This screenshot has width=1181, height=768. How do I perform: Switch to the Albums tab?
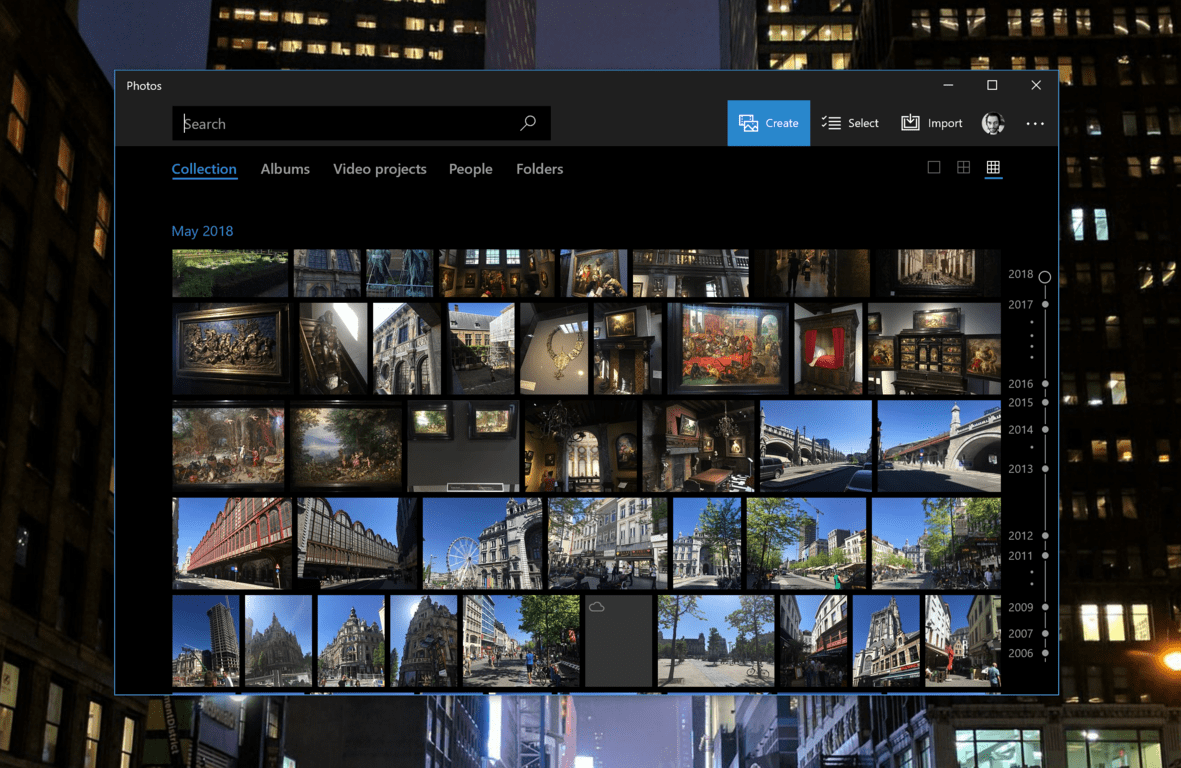click(285, 169)
